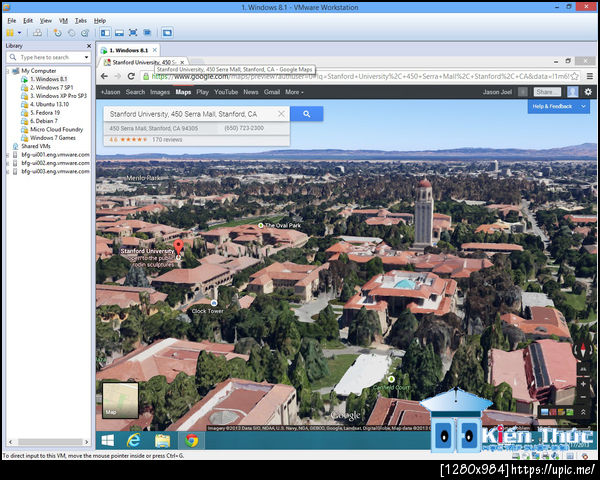The image size is (600, 480).
Task: Open the power options dropdown arrow
Action: [x=19, y=33]
